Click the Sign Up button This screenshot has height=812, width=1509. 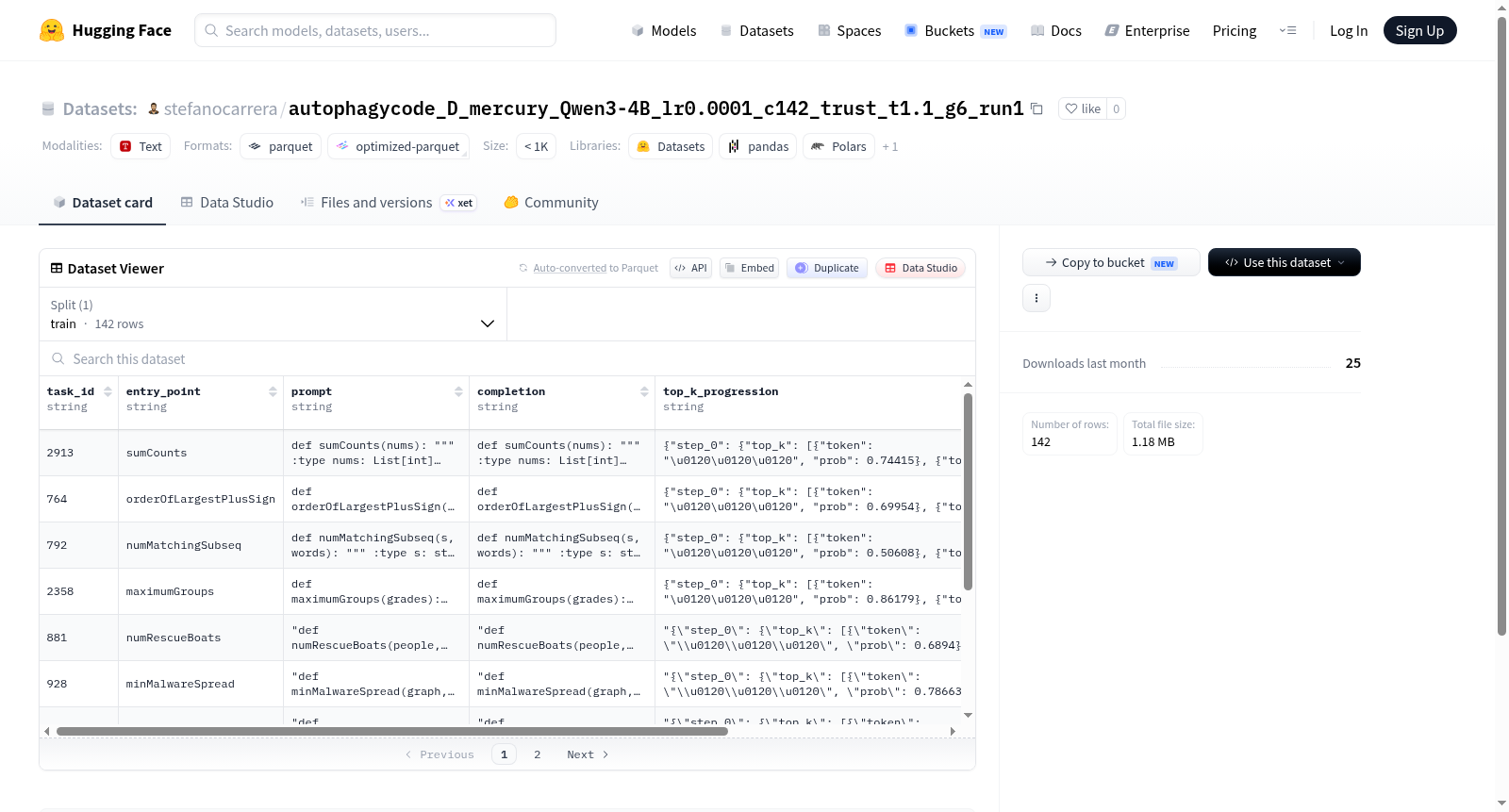point(1419,30)
